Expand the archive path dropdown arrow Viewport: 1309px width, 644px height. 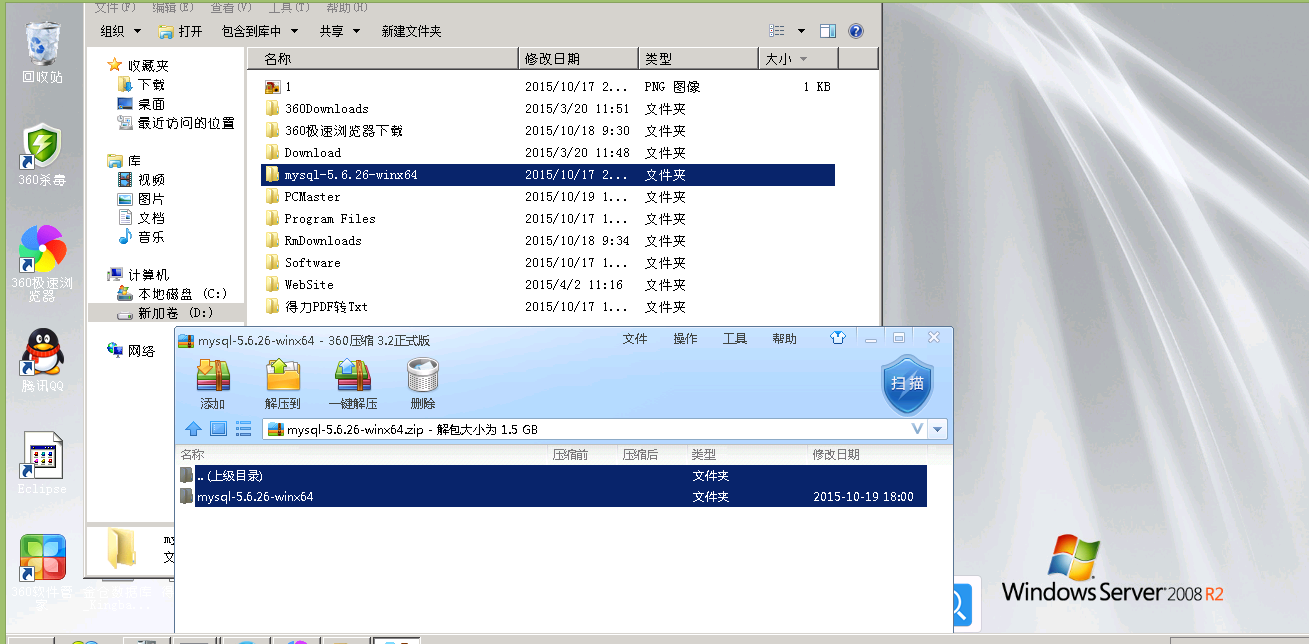tap(937, 430)
